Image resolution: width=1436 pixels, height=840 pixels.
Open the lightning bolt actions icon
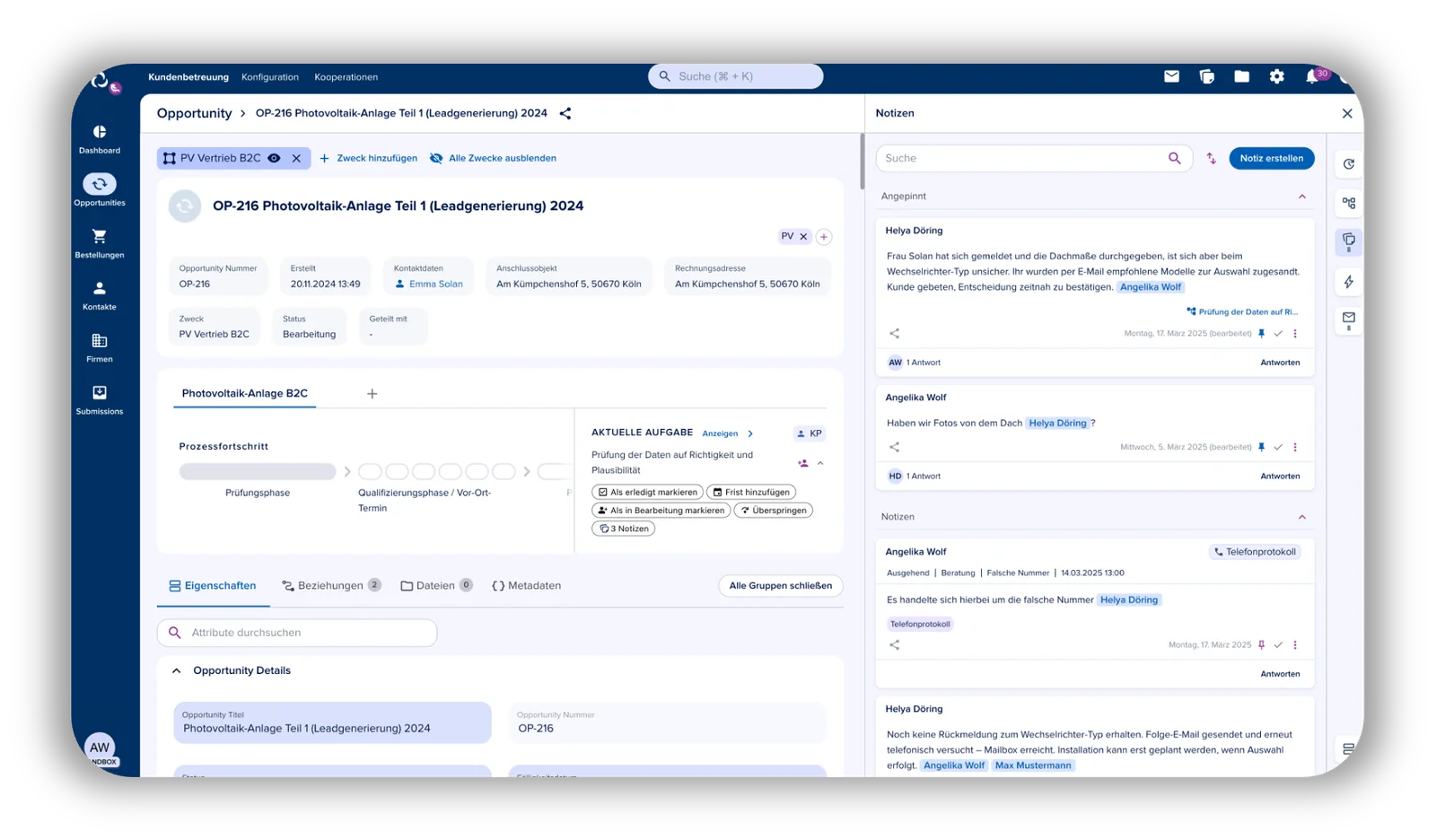(x=1348, y=282)
